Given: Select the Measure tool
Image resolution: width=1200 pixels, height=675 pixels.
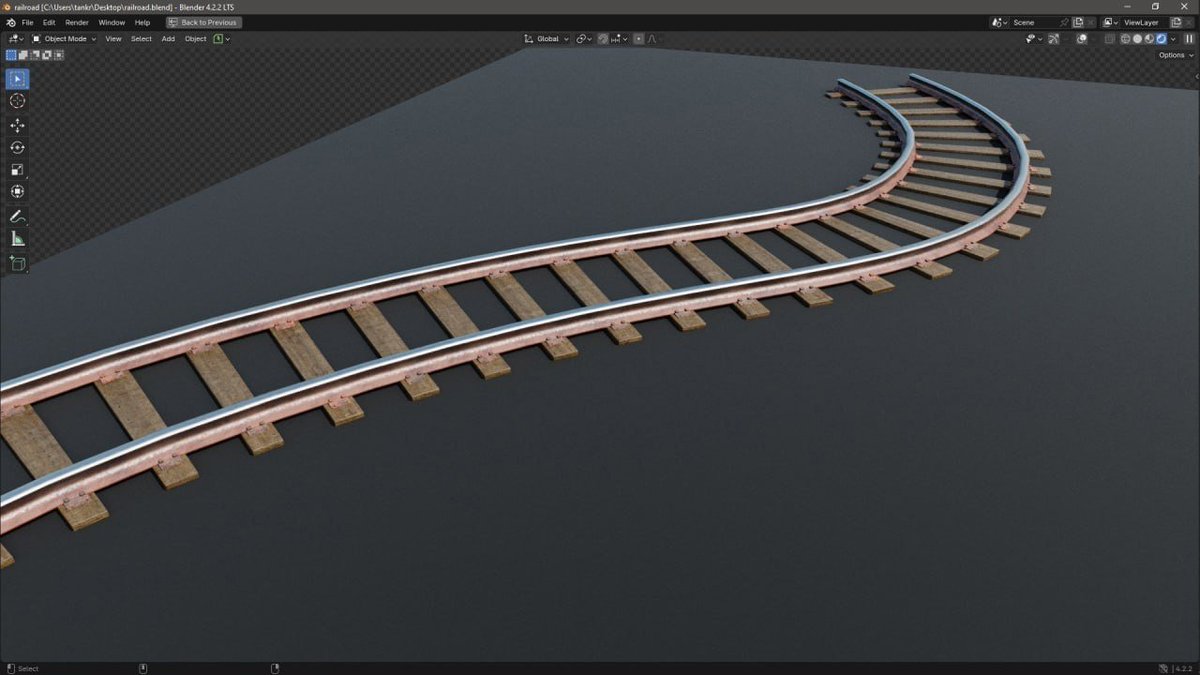Looking at the screenshot, I should pos(16,238).
